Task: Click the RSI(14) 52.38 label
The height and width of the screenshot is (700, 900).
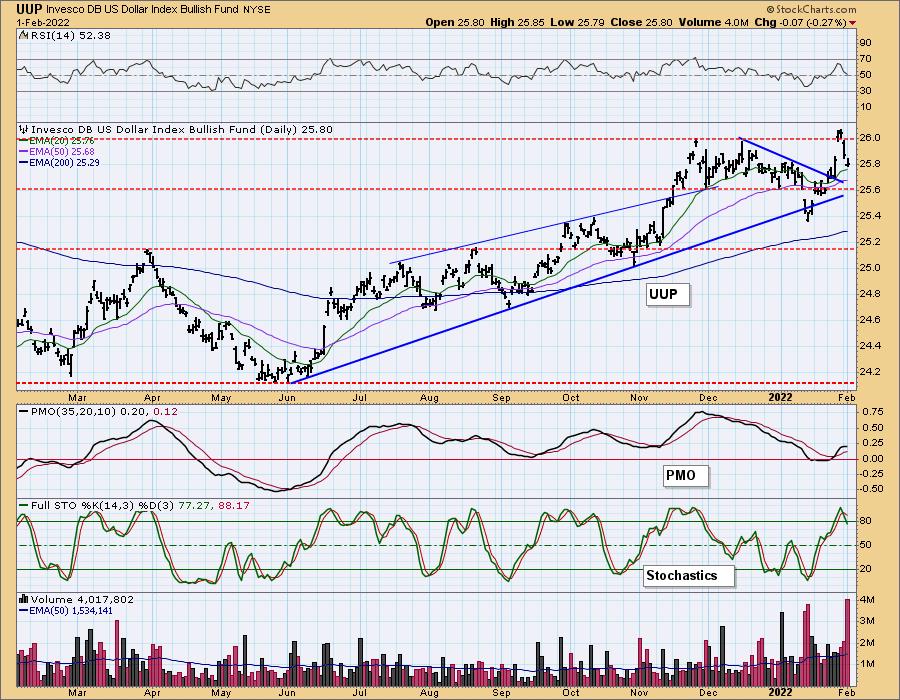Action: [71, 36]
